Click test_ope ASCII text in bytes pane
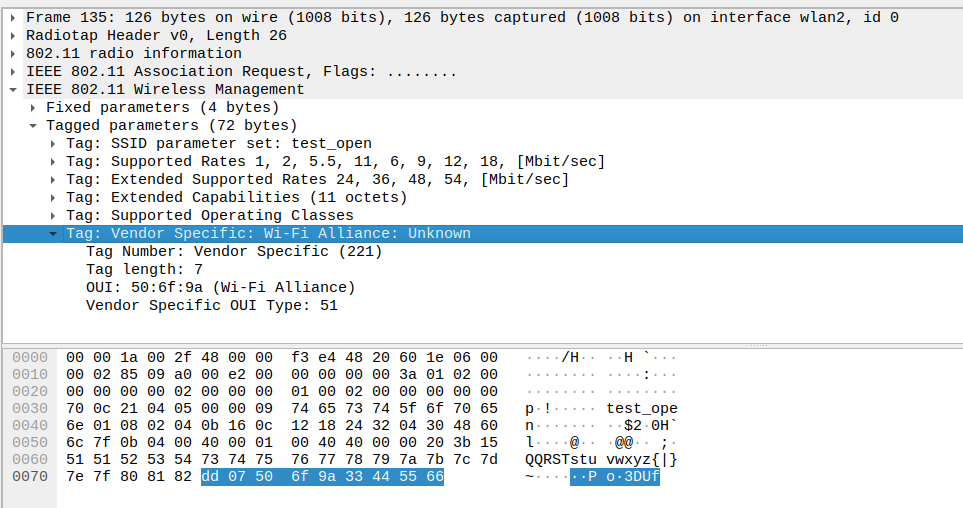 [x=641, y=408]
